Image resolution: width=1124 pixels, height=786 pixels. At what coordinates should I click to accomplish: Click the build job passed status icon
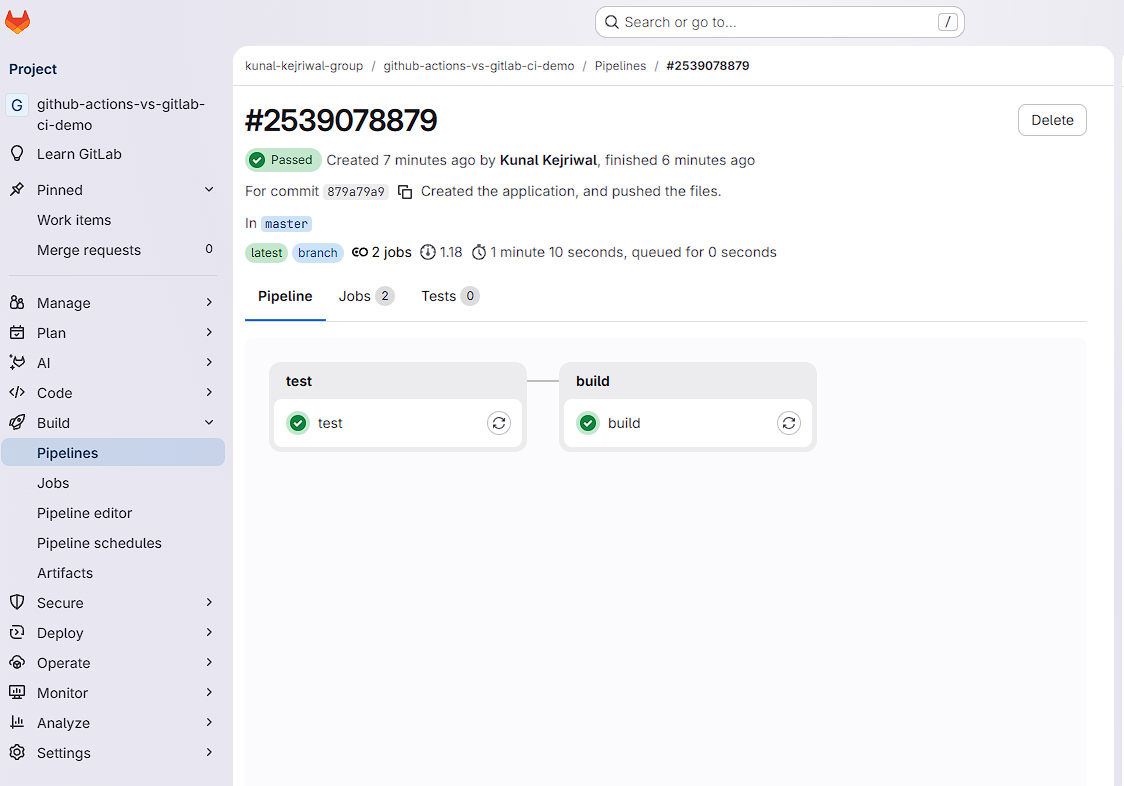[x=588, y=423]
